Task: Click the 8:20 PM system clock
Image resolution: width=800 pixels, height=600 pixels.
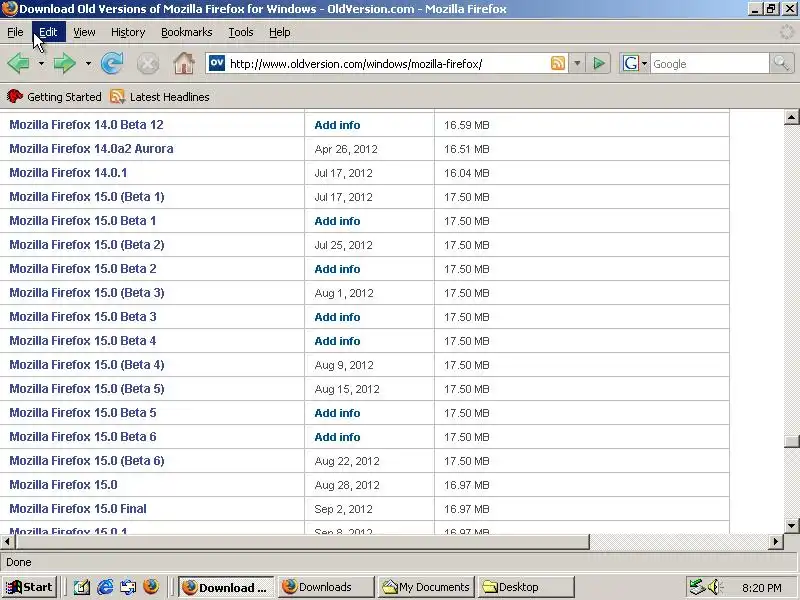Action: coord(762,588)
